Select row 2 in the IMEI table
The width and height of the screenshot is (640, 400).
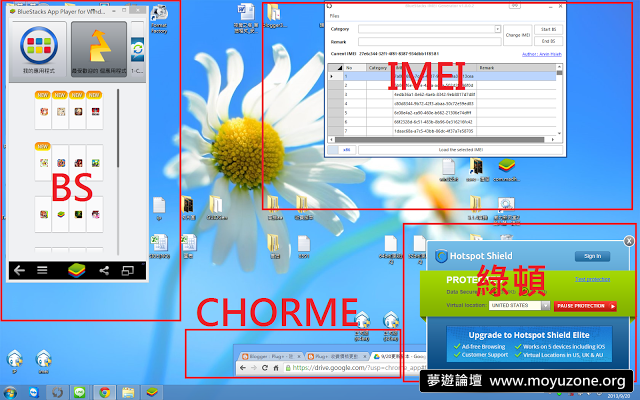pos(442,85)
